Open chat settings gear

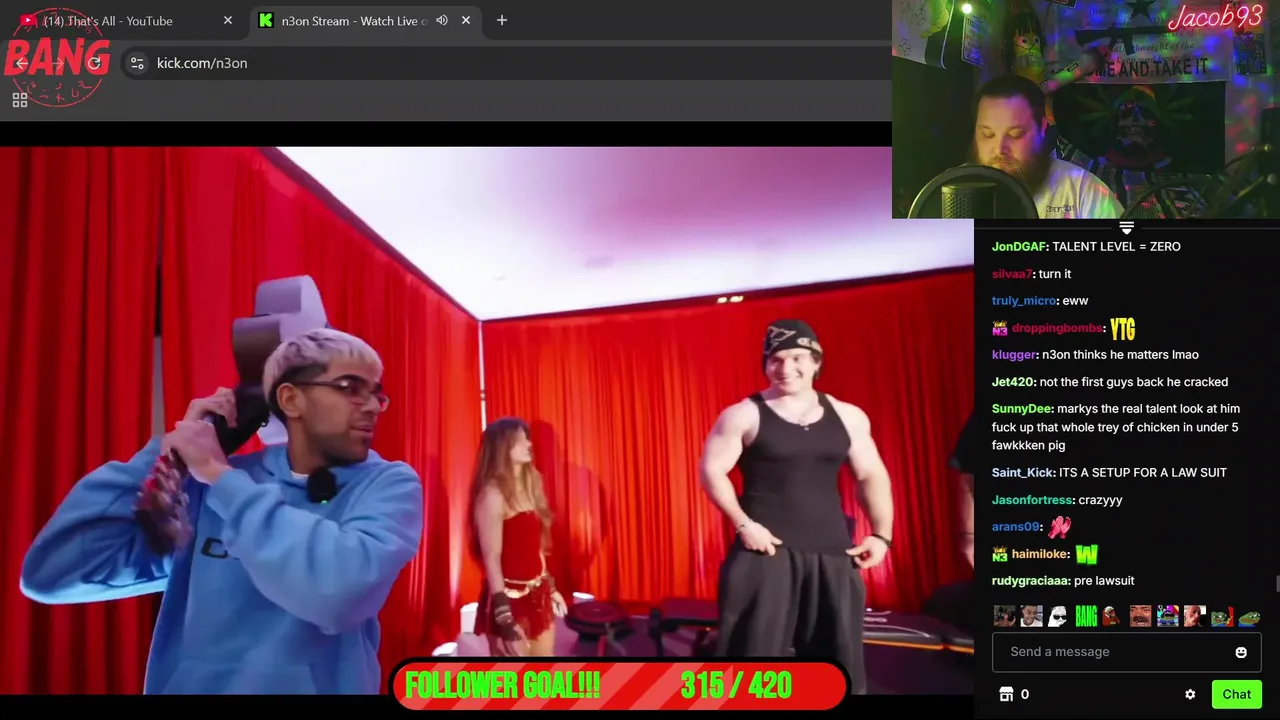click(x=1190, y=694)
